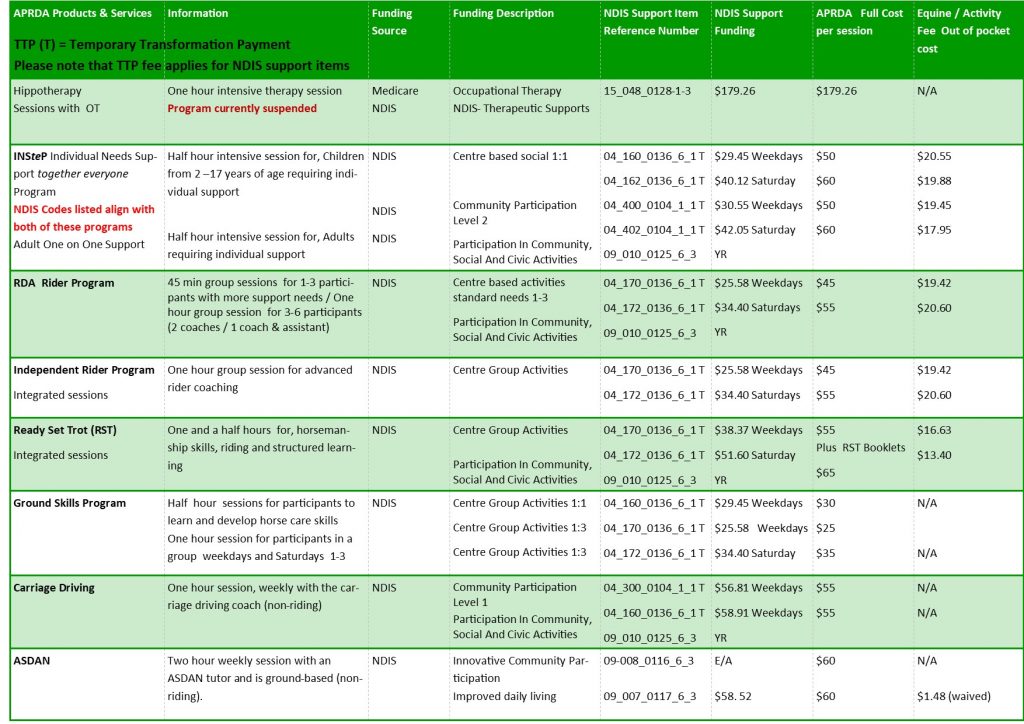
Task: Select the 'Plus RST Booklets' cost note
Action: [x=861, y=447]
